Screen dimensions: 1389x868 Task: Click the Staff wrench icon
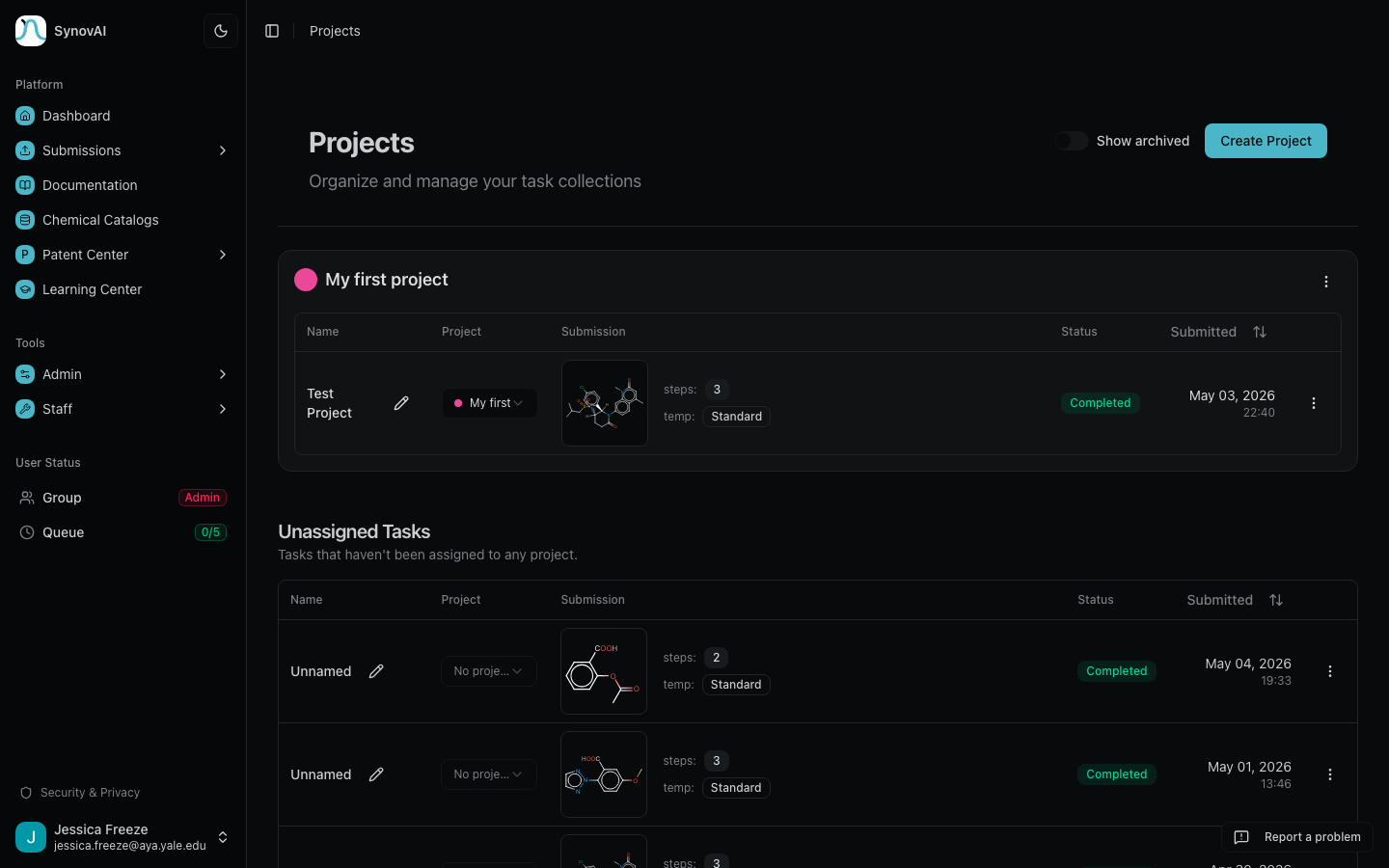click(25, 409)
